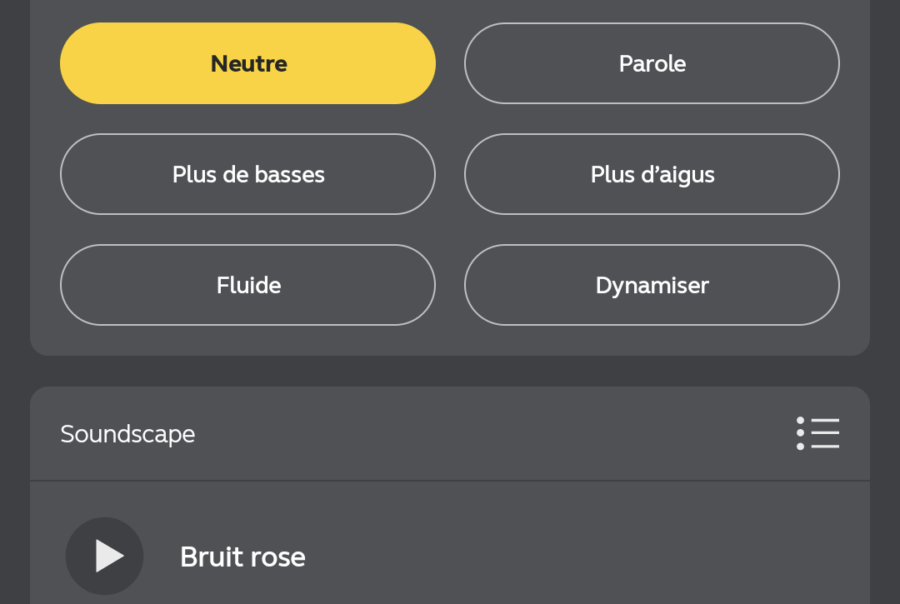Open the Soundscape list icon
The width and height of the screenshot is (900, 604).
click(x=818, y=433)
